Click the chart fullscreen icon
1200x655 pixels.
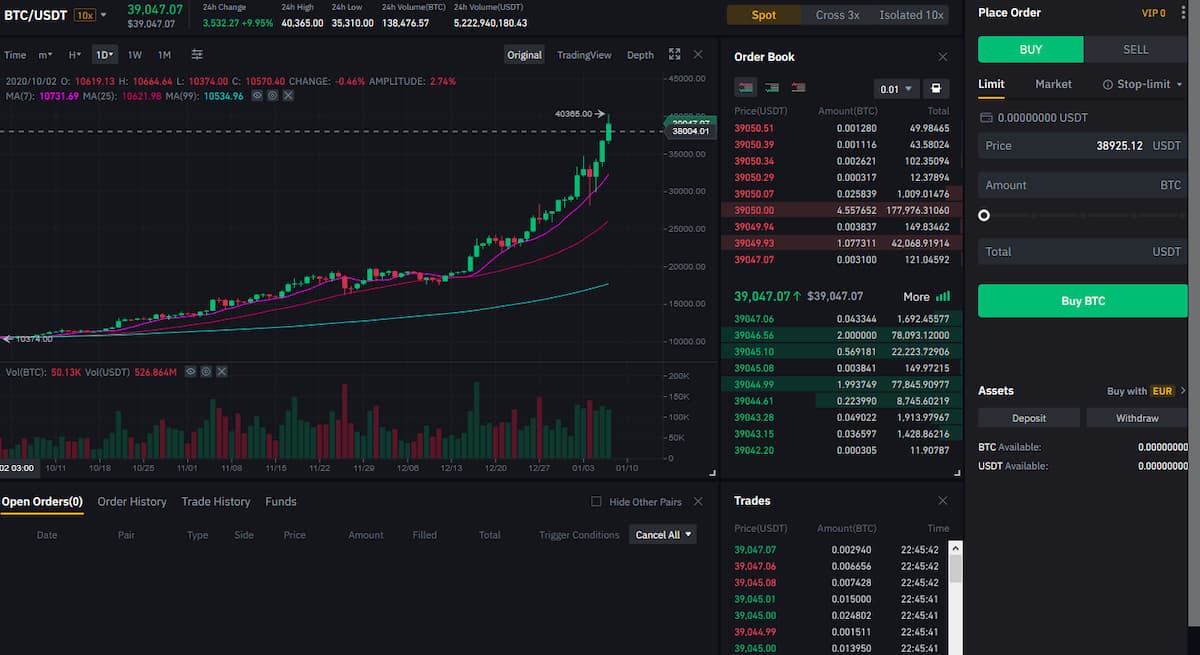pos(674,55)
